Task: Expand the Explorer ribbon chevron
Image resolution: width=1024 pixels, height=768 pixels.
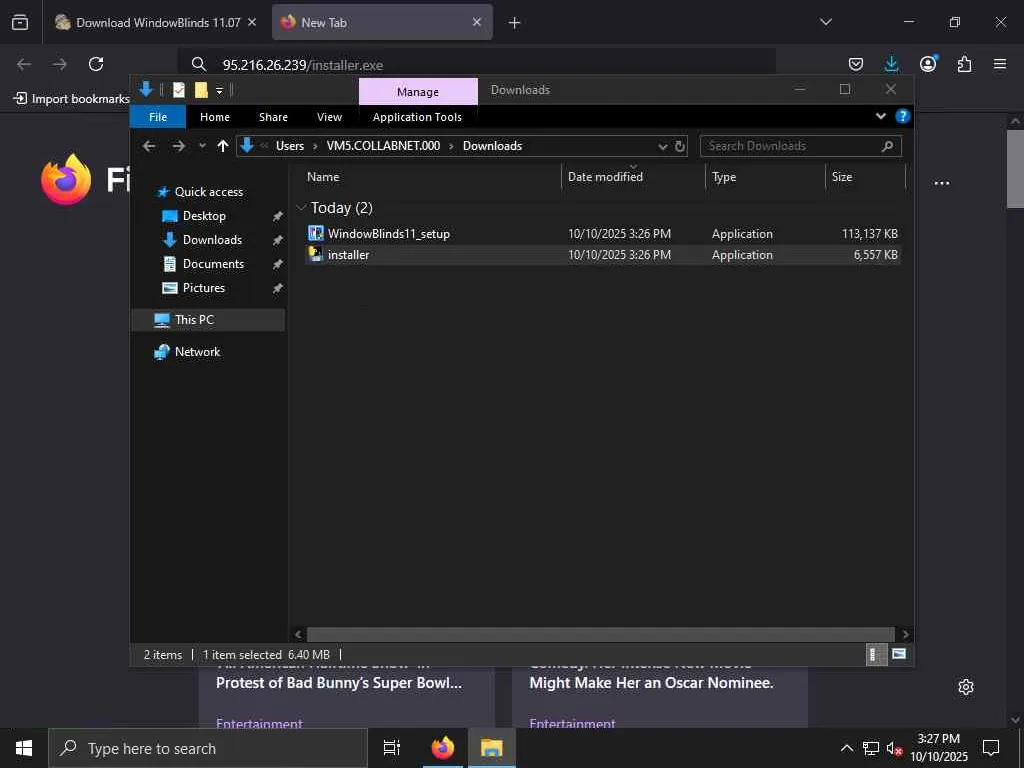Action: tap(880, 116)
